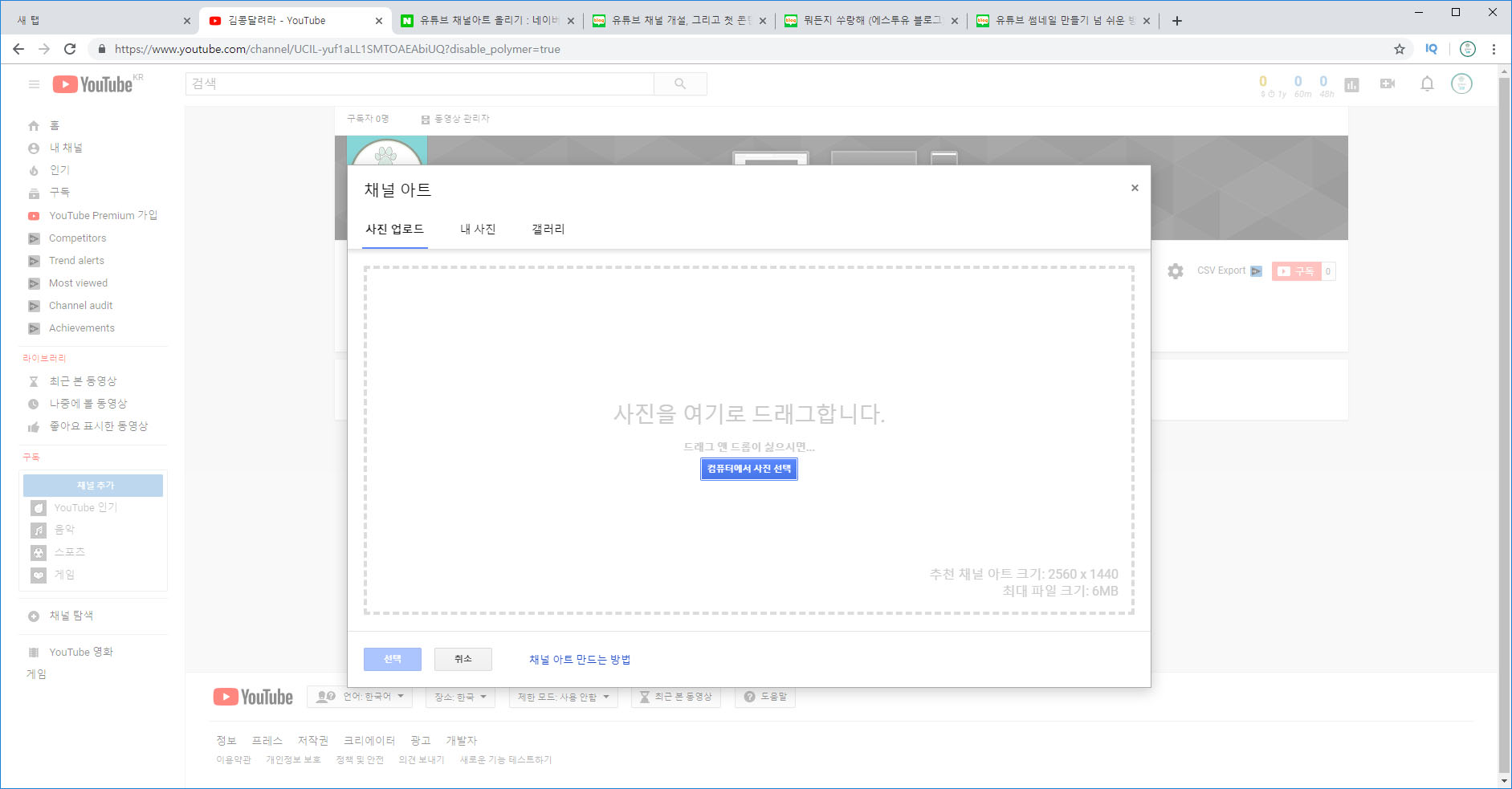Open a new browser tab with plus
The height and width of the screenshot is (789, 1512).
point(1177,21)
